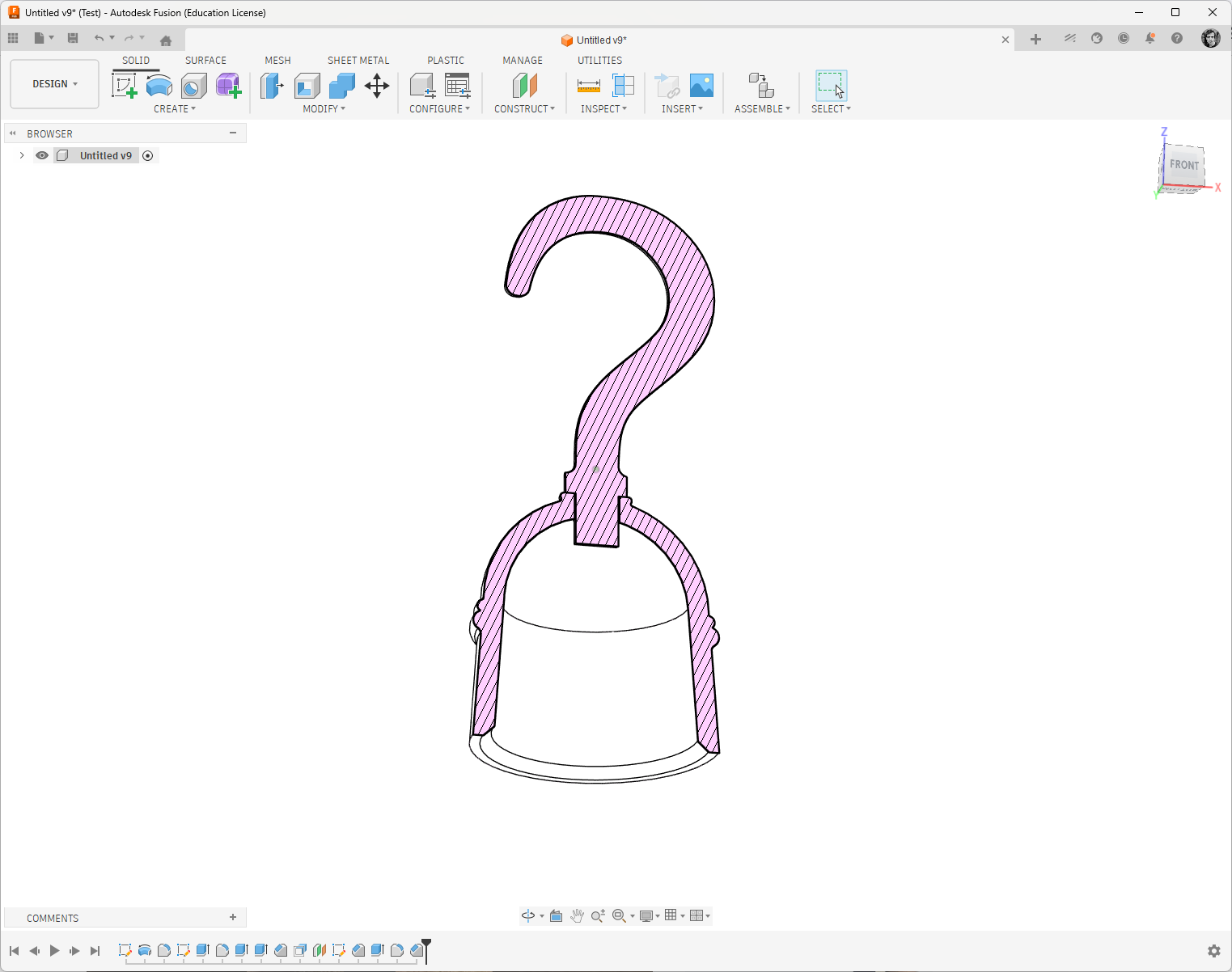Click the Interference inspect icon
1232x972 pixels.
coord(624,85)
